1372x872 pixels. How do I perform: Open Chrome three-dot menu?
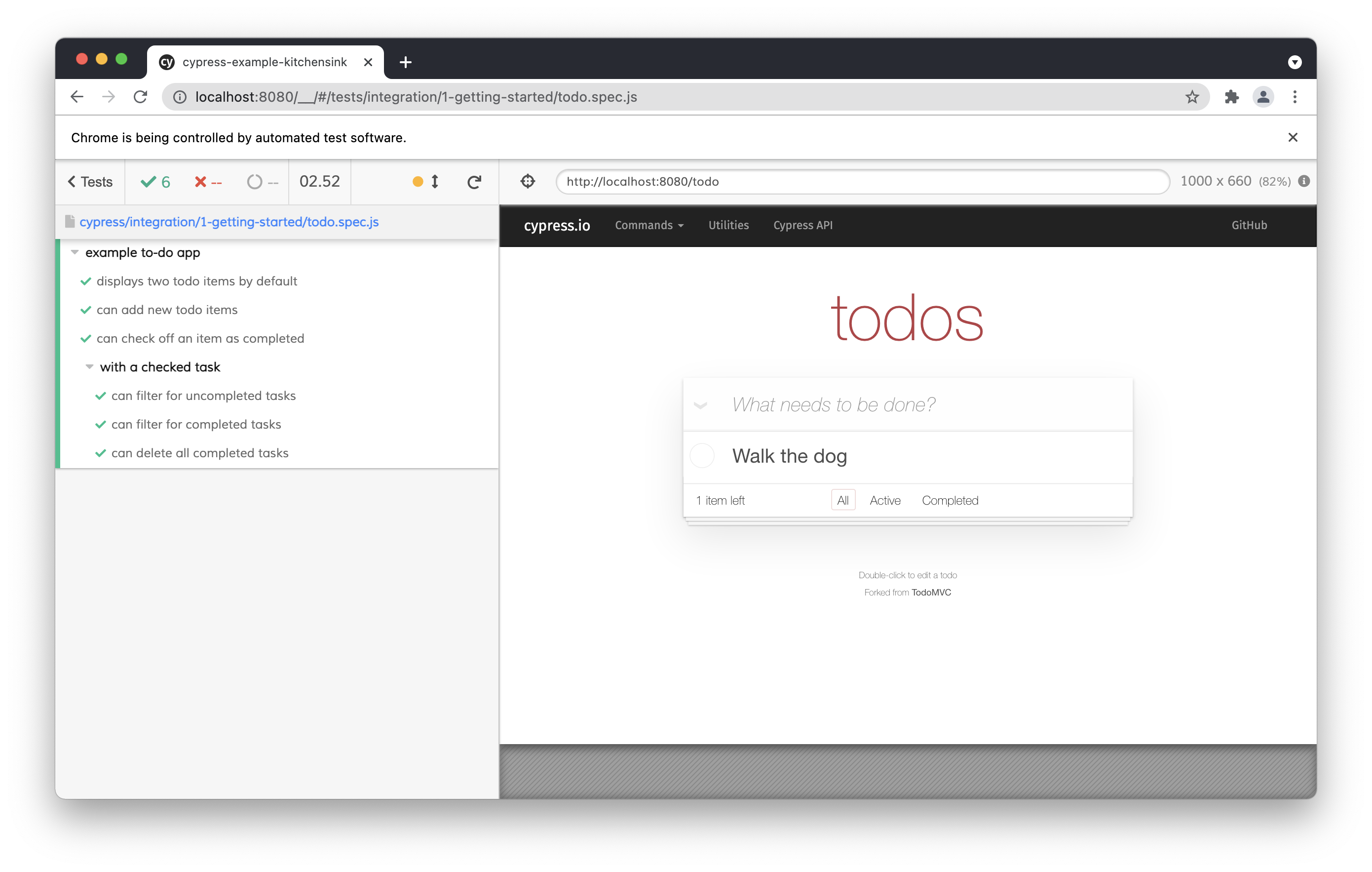[x=1295, y=97]
